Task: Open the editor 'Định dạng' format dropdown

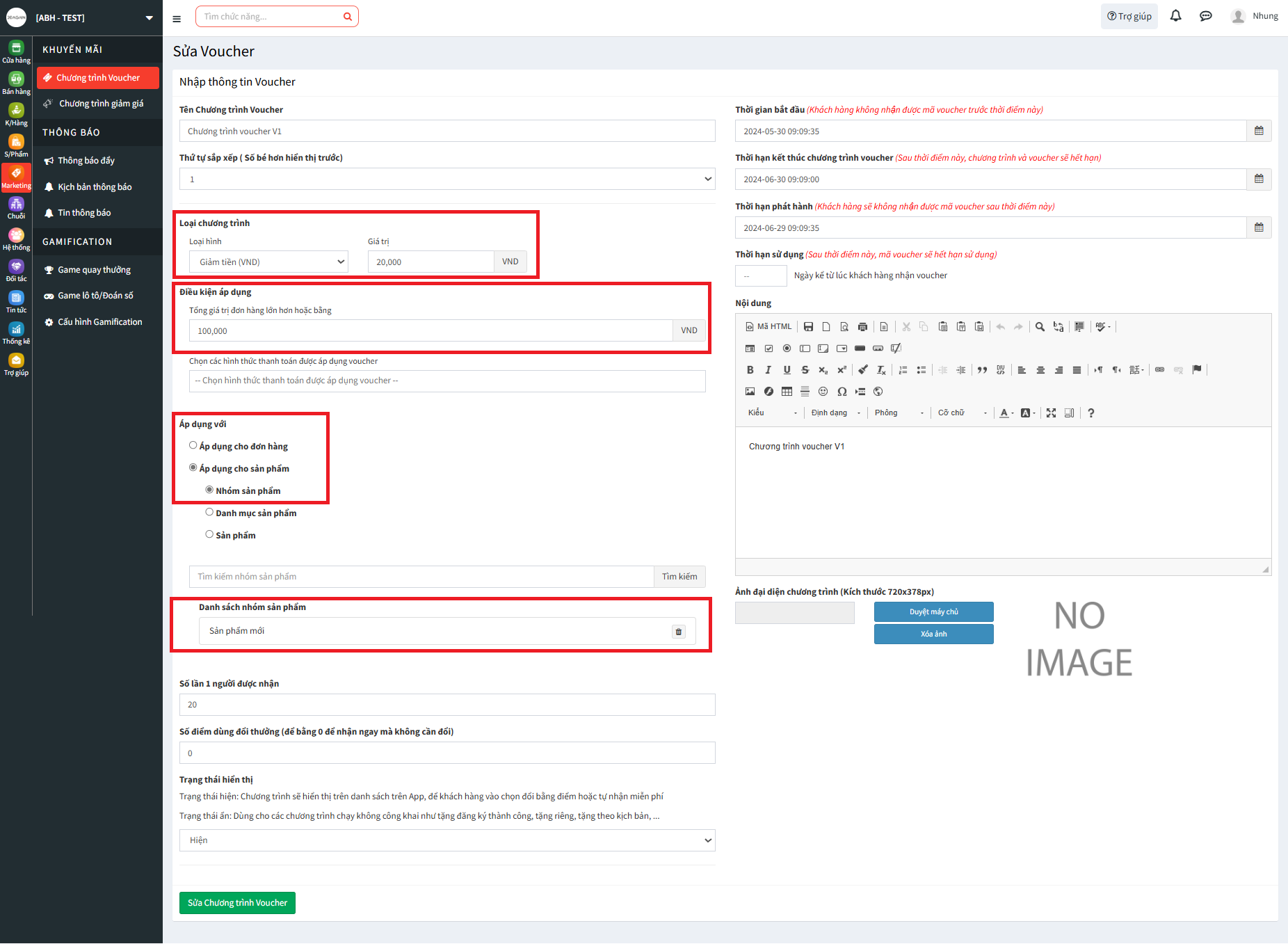Action: (x=836, y=413)
